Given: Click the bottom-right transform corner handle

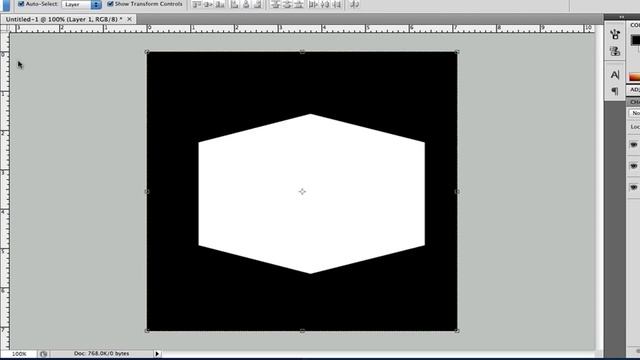Looking at the screenshot, I should [457, 331].
